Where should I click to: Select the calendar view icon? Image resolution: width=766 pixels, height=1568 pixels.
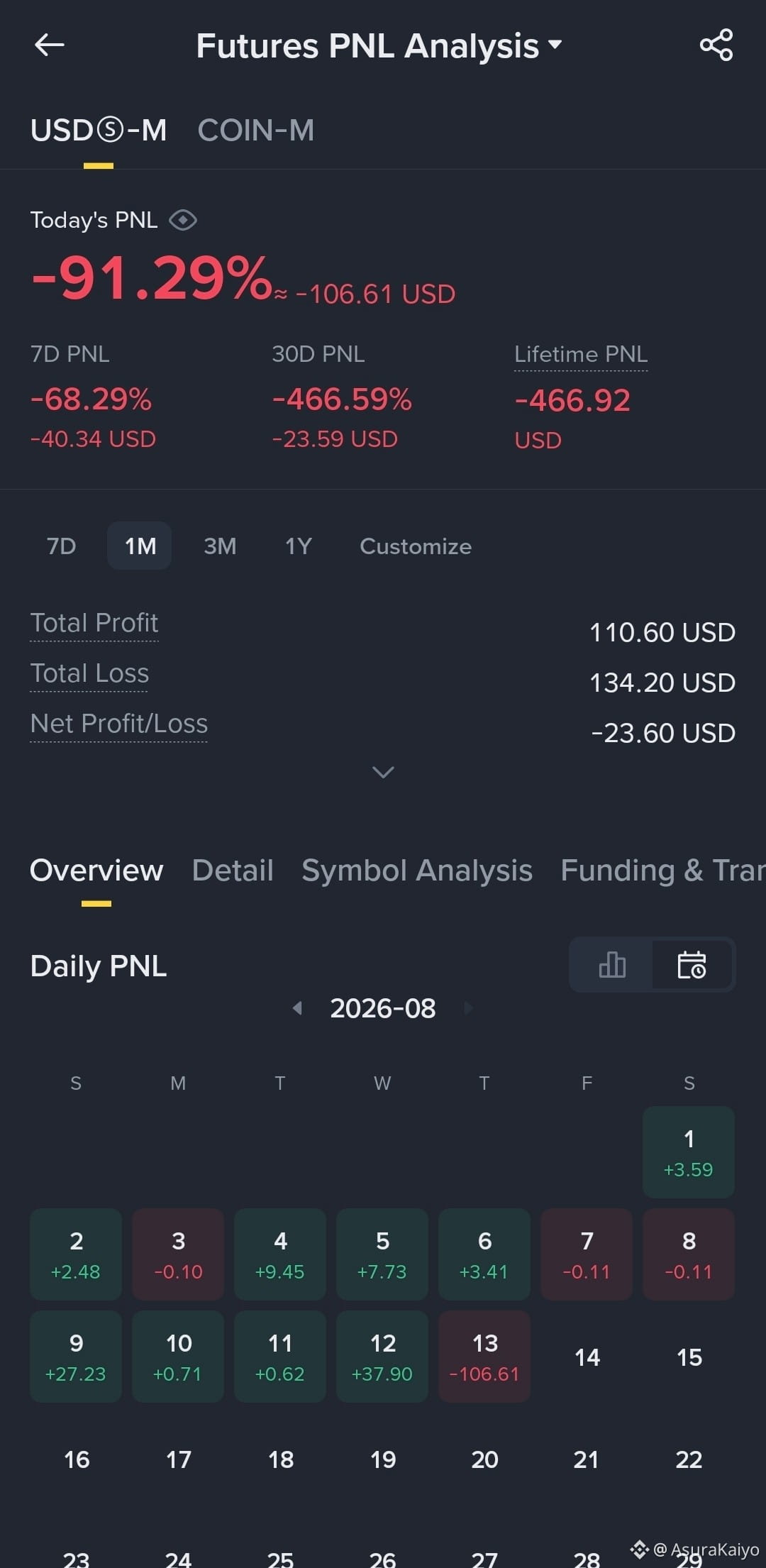[692, 965]
